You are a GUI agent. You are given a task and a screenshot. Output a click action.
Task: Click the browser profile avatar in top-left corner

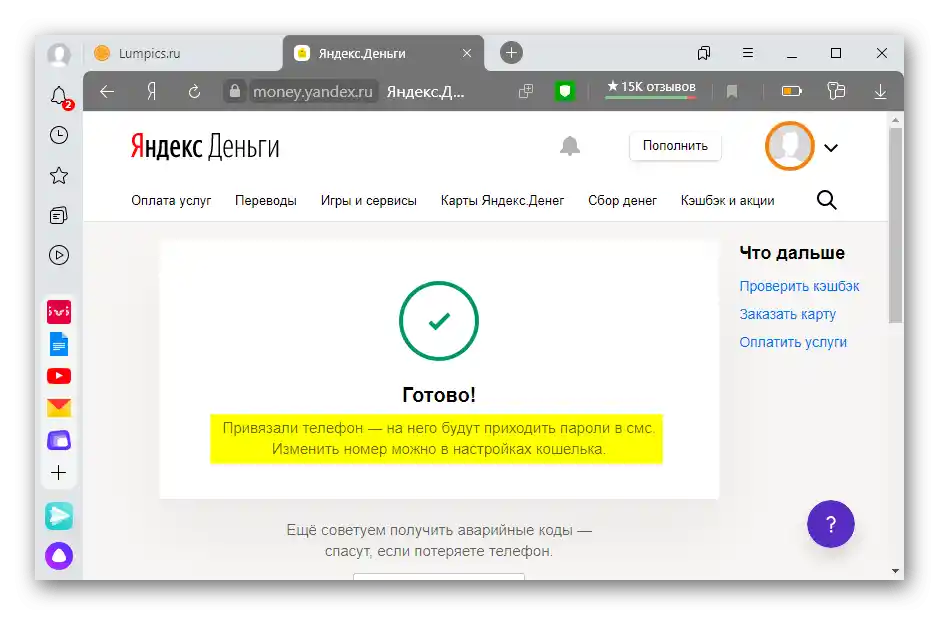click(59, 54)
